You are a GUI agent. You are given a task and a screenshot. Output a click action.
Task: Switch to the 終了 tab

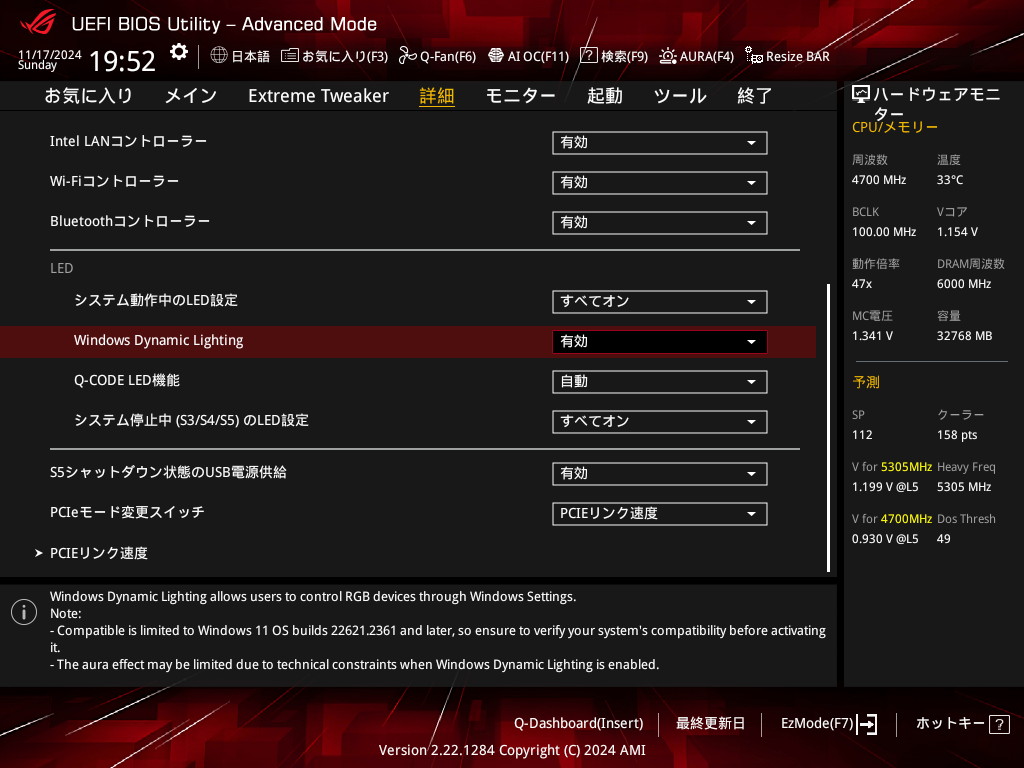[755, 96]
